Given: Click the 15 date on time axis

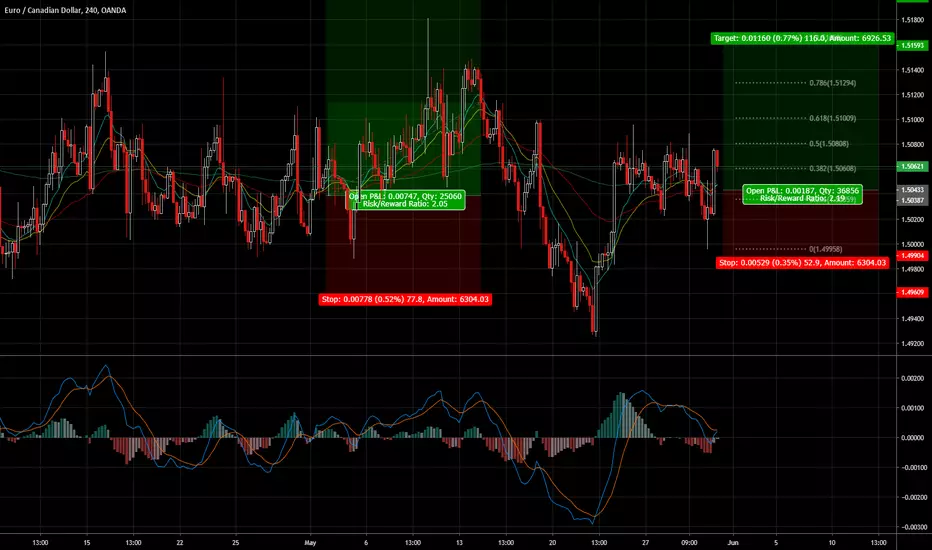Looking at the screenshot, I should point(87,542).
